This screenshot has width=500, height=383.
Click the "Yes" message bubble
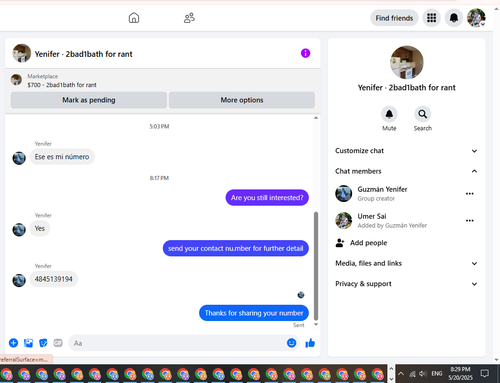40,228
